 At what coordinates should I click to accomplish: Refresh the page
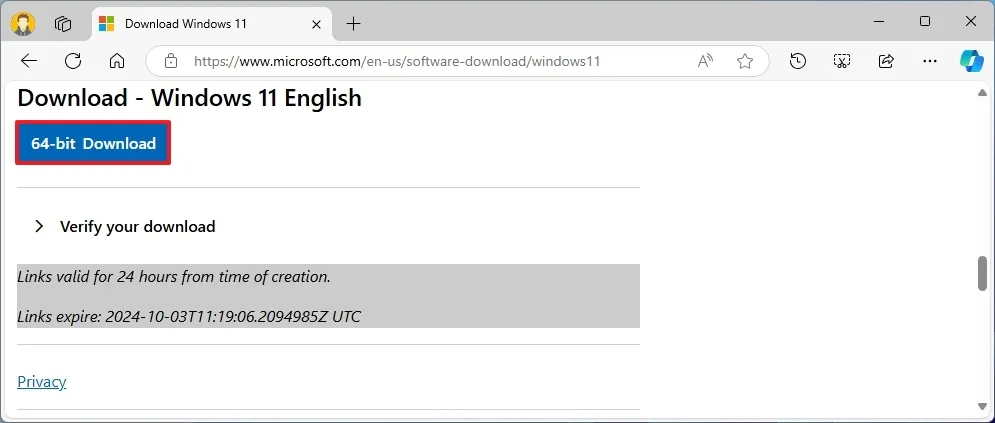click(x=73, y=61)
